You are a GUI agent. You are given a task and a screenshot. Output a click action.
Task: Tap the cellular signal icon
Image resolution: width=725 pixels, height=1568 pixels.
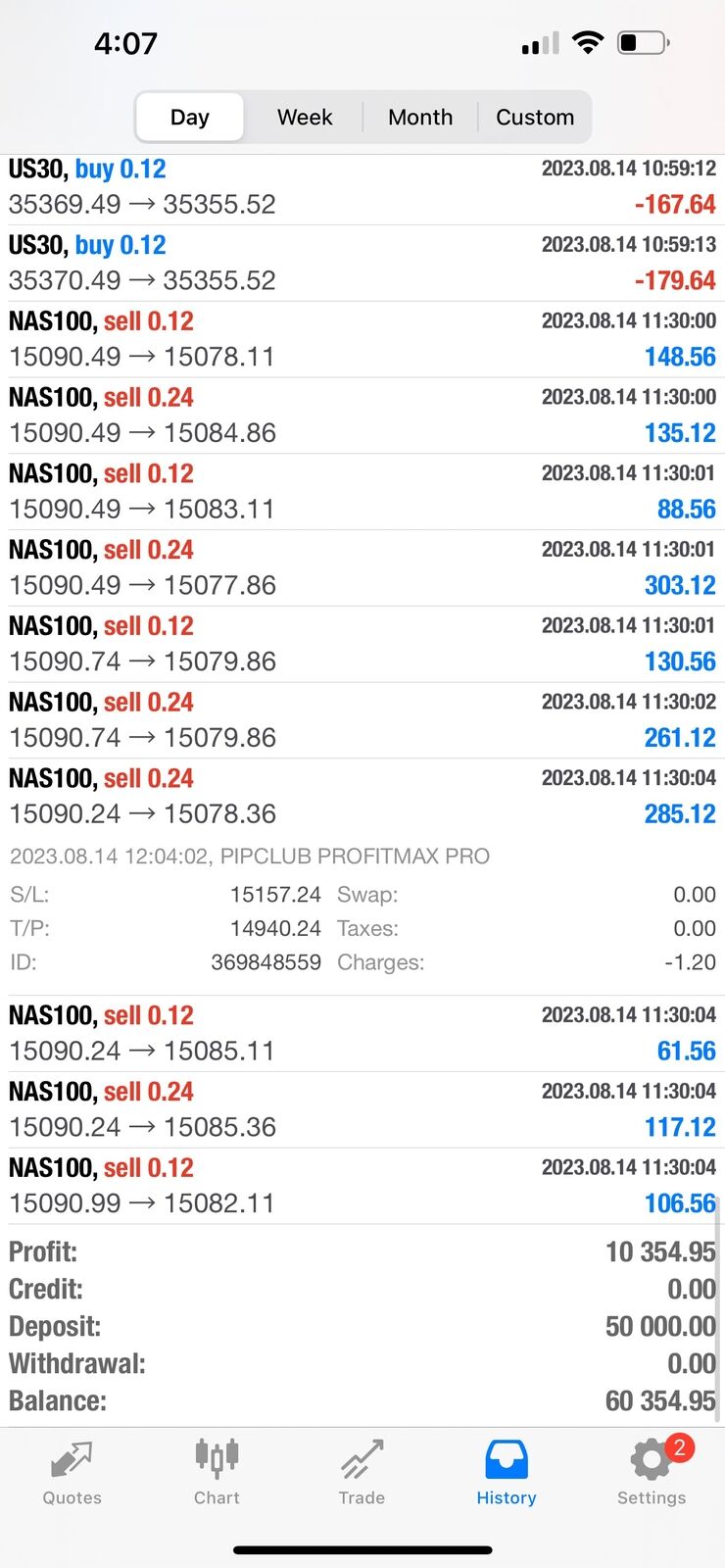coord(541,43)
